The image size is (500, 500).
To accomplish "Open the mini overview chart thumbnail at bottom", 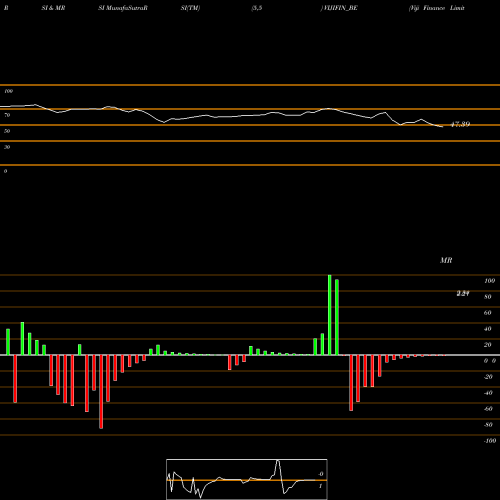I will 247,479.
